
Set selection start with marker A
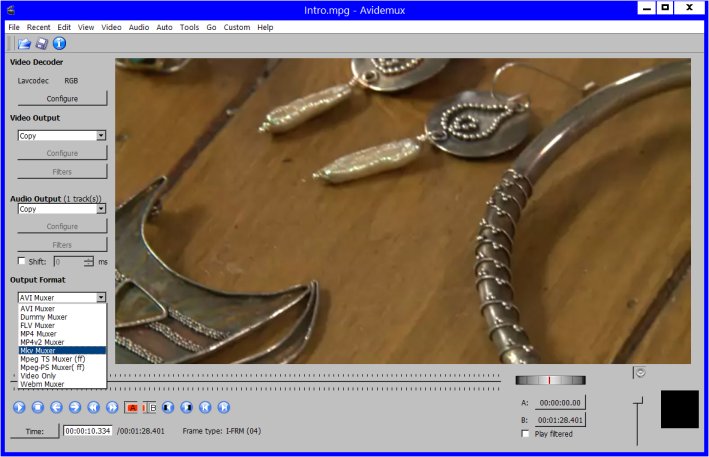tap(132, 408)
